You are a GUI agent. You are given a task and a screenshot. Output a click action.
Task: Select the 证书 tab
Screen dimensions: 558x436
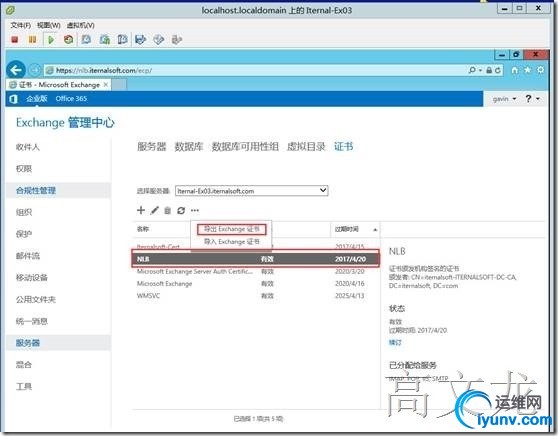point(343,147)
